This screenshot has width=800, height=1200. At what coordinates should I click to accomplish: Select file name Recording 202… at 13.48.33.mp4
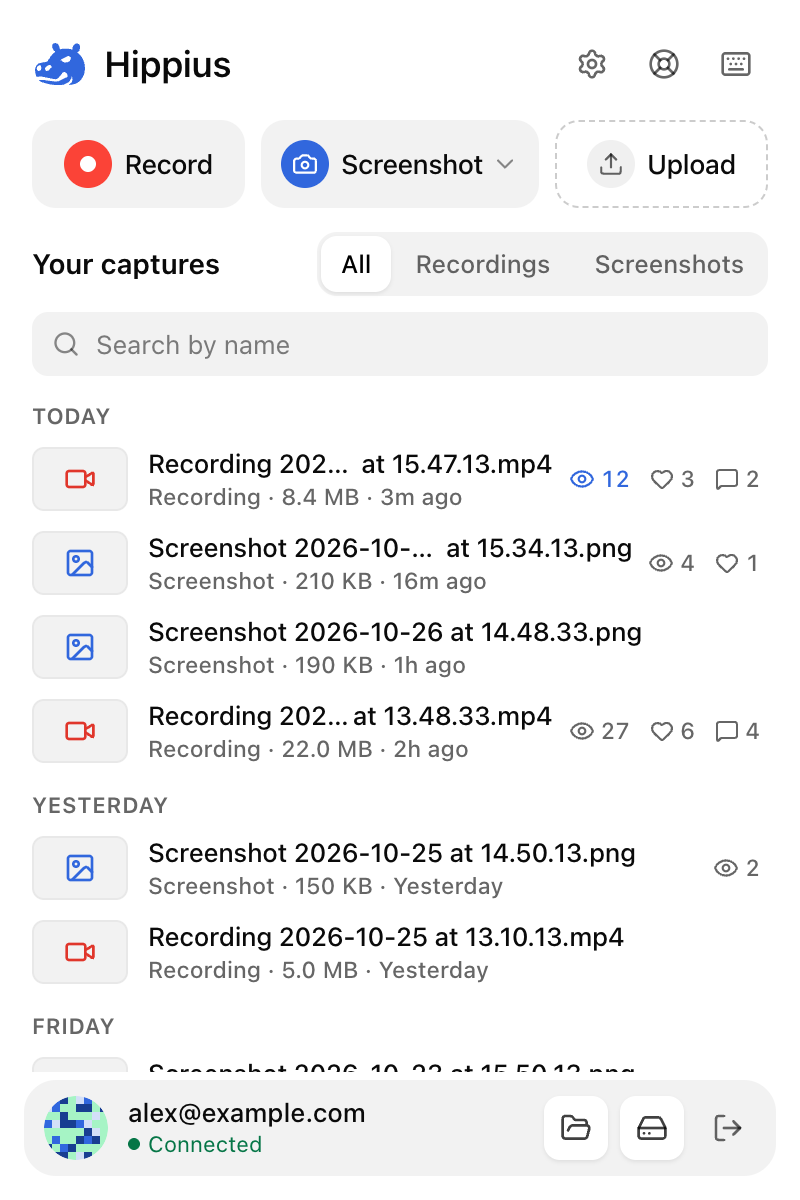pos(350,716)
